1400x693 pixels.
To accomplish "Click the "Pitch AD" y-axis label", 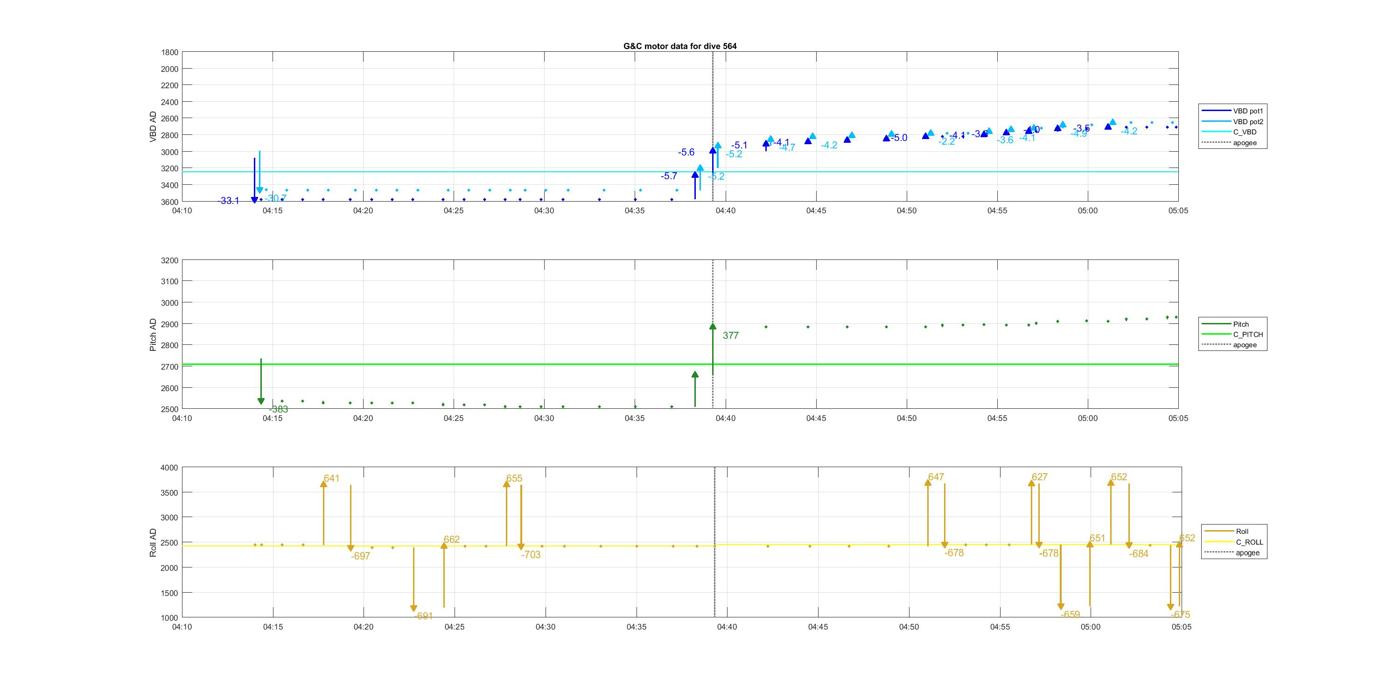I will pos(153,334).
